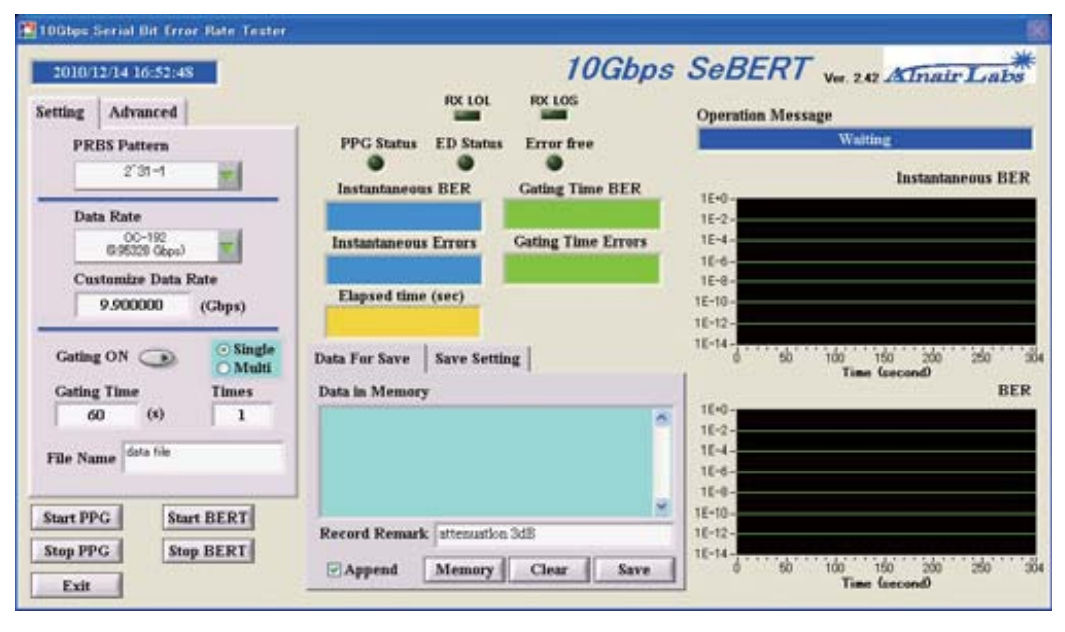Open the Data For Save tab
1065x632 pixels.
(363, 358)
